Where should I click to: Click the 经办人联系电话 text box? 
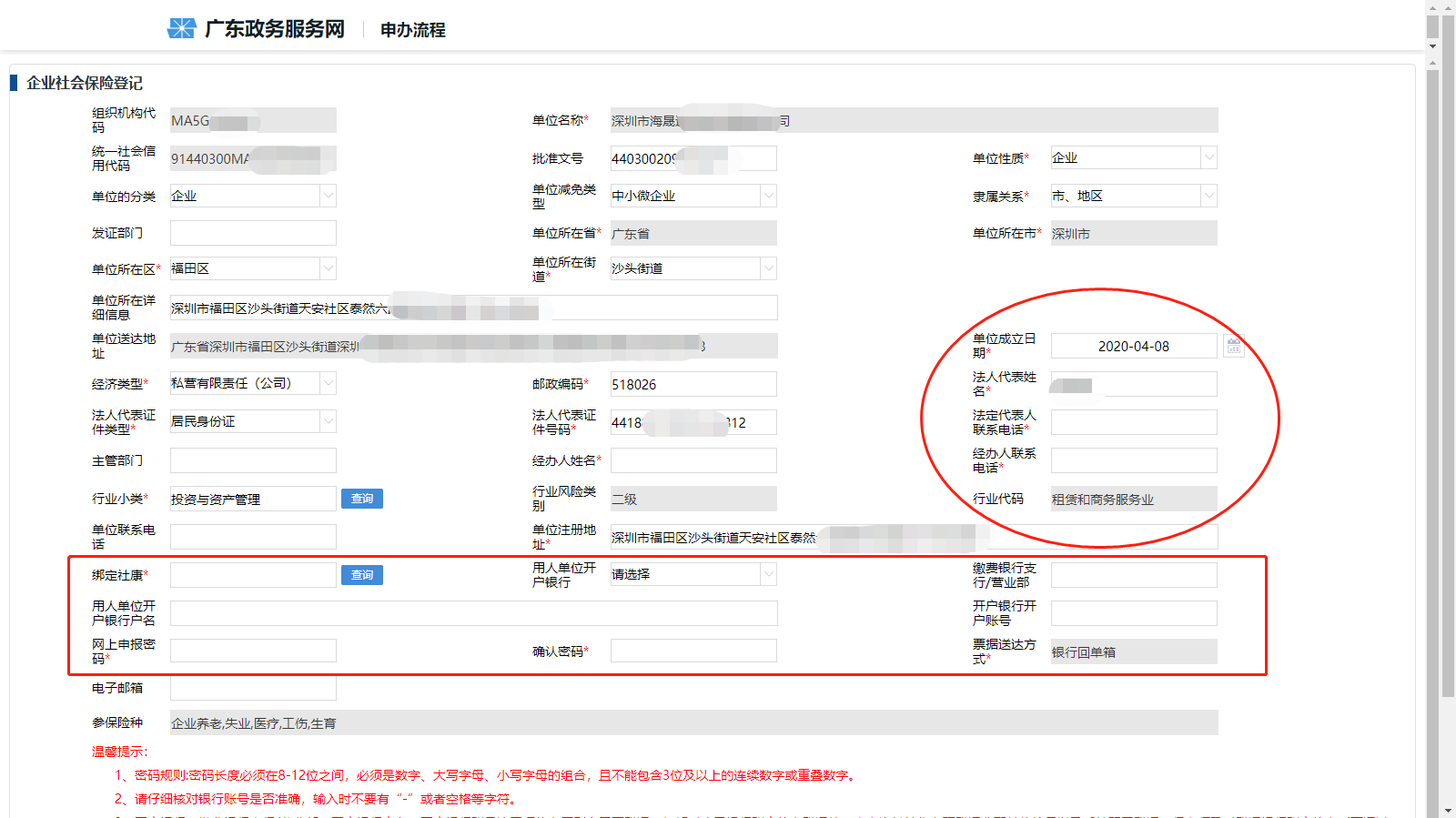pyautogui.click(x=1133, y=460)
